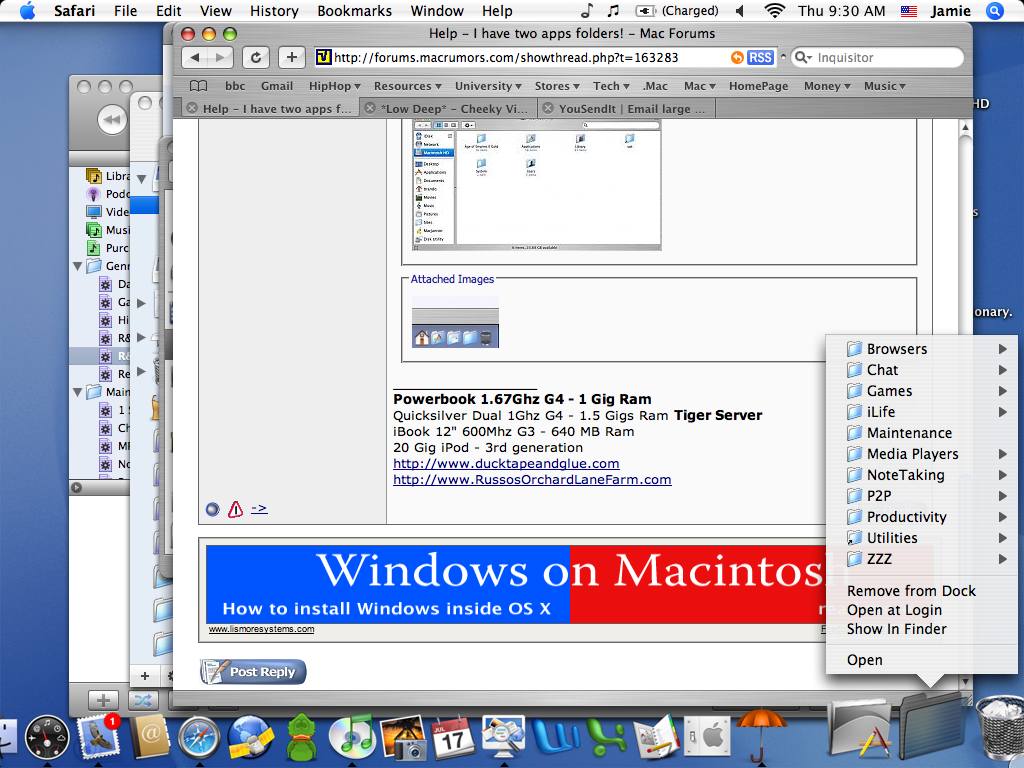Viewport: 1024px width, 768px height.
Task: Click the add bookmark plus button
Action: pos(291,57)
